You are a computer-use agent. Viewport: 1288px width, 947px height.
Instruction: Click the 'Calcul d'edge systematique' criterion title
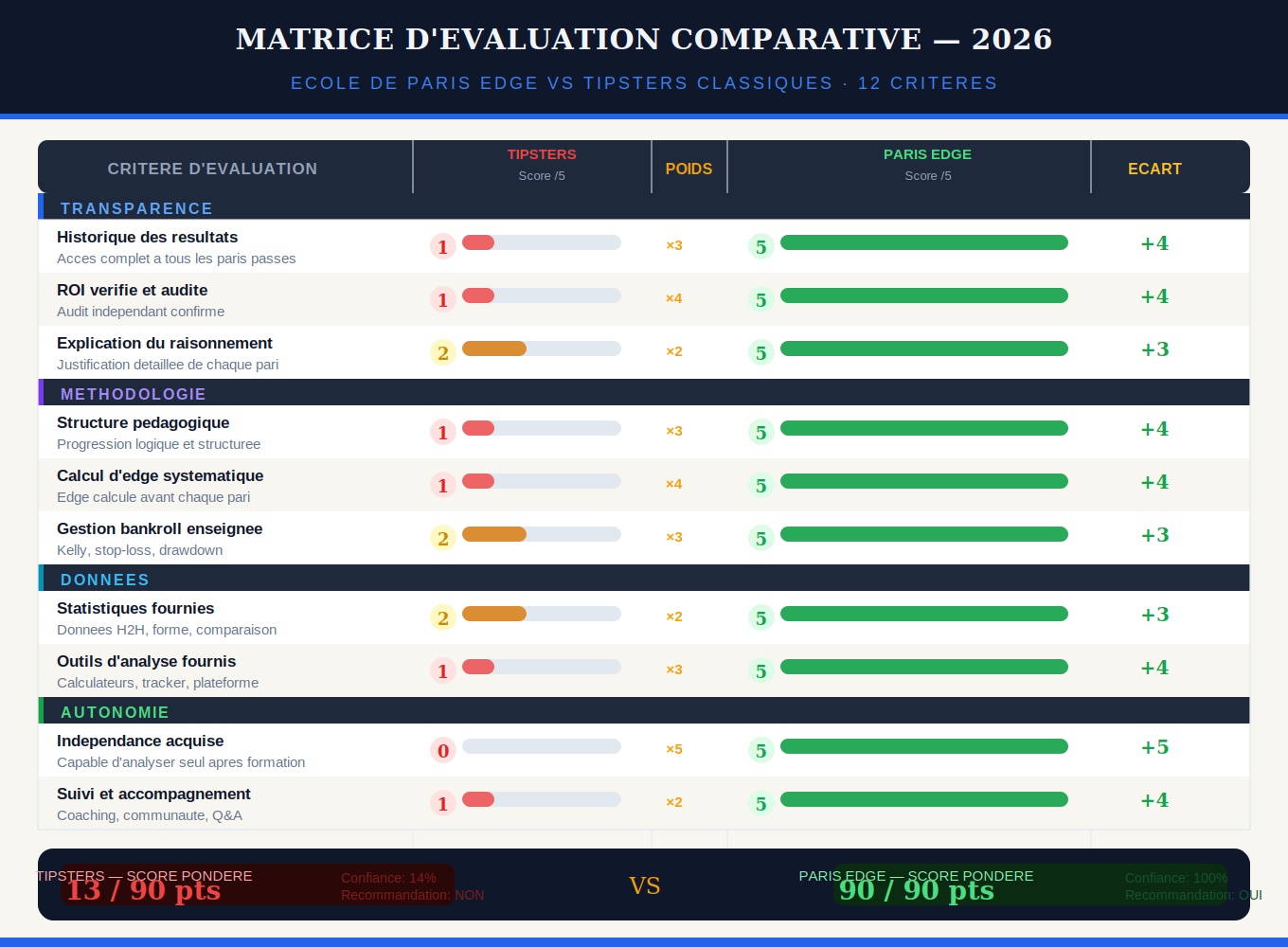[x=160, y=475]
